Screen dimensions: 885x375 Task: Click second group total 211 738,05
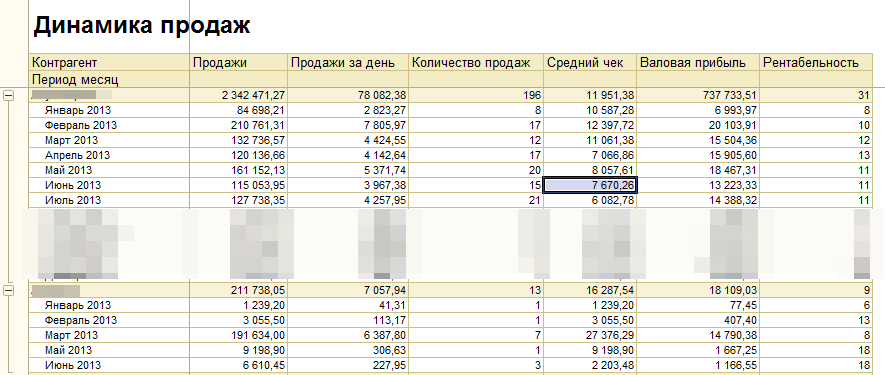coord(259,290)
